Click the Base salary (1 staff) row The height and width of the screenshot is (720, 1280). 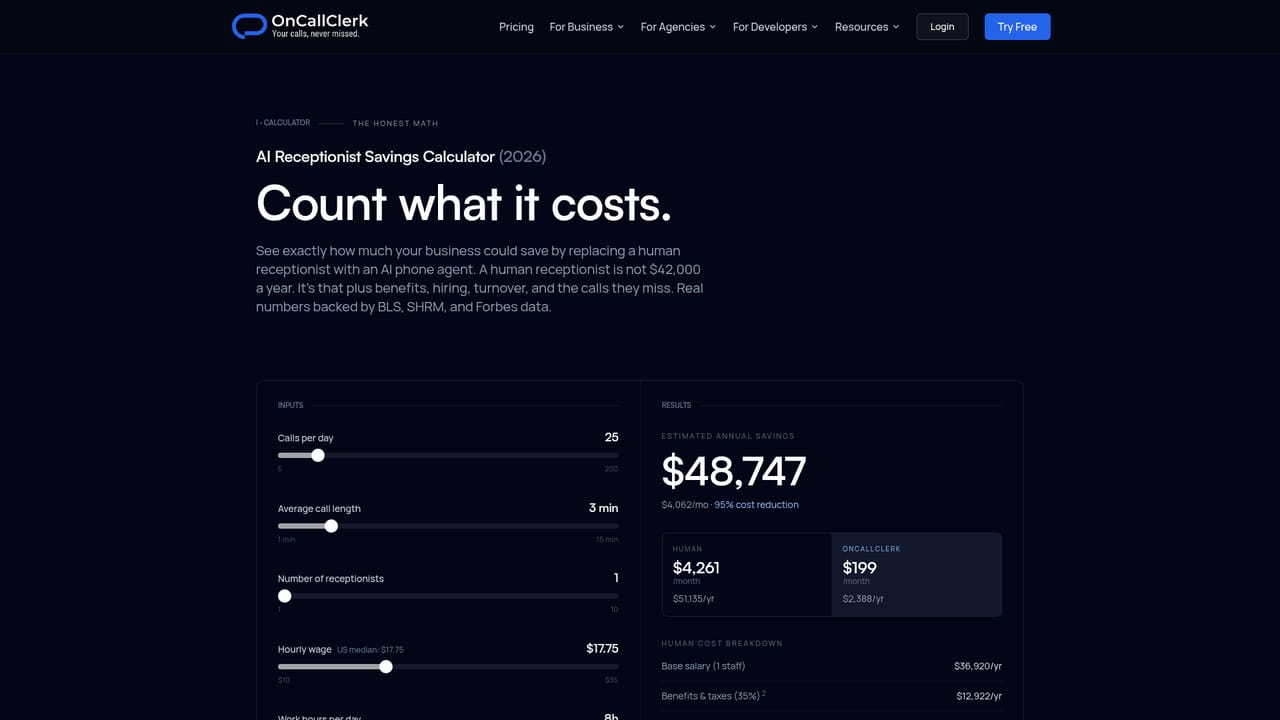831,666
